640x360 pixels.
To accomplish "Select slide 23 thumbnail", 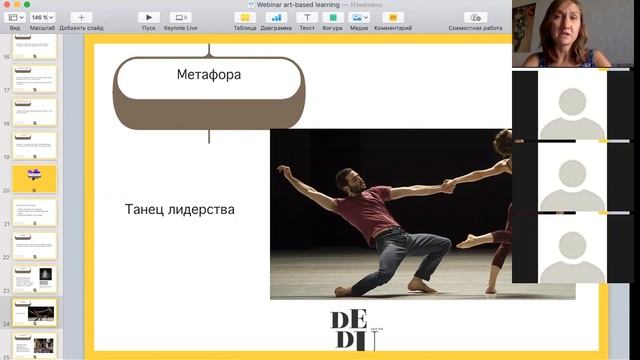I will tap(34, 279).
